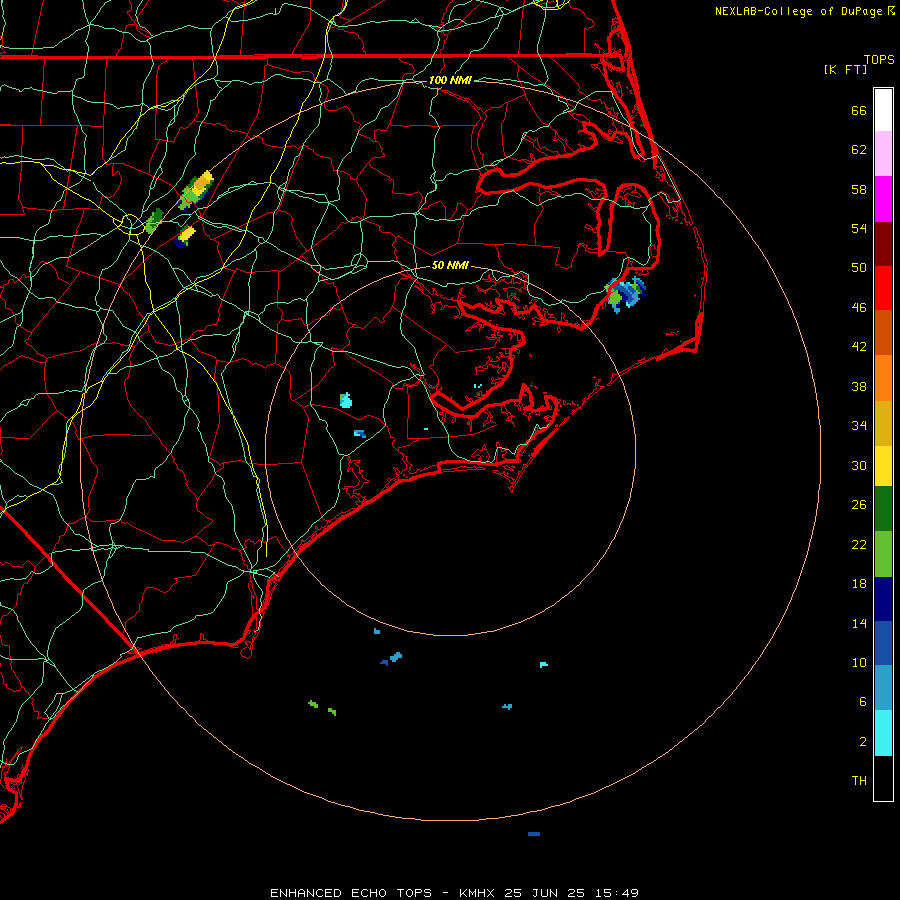
Task: Pick the navy blue legend swatch
Action: [x=883, y=599]
